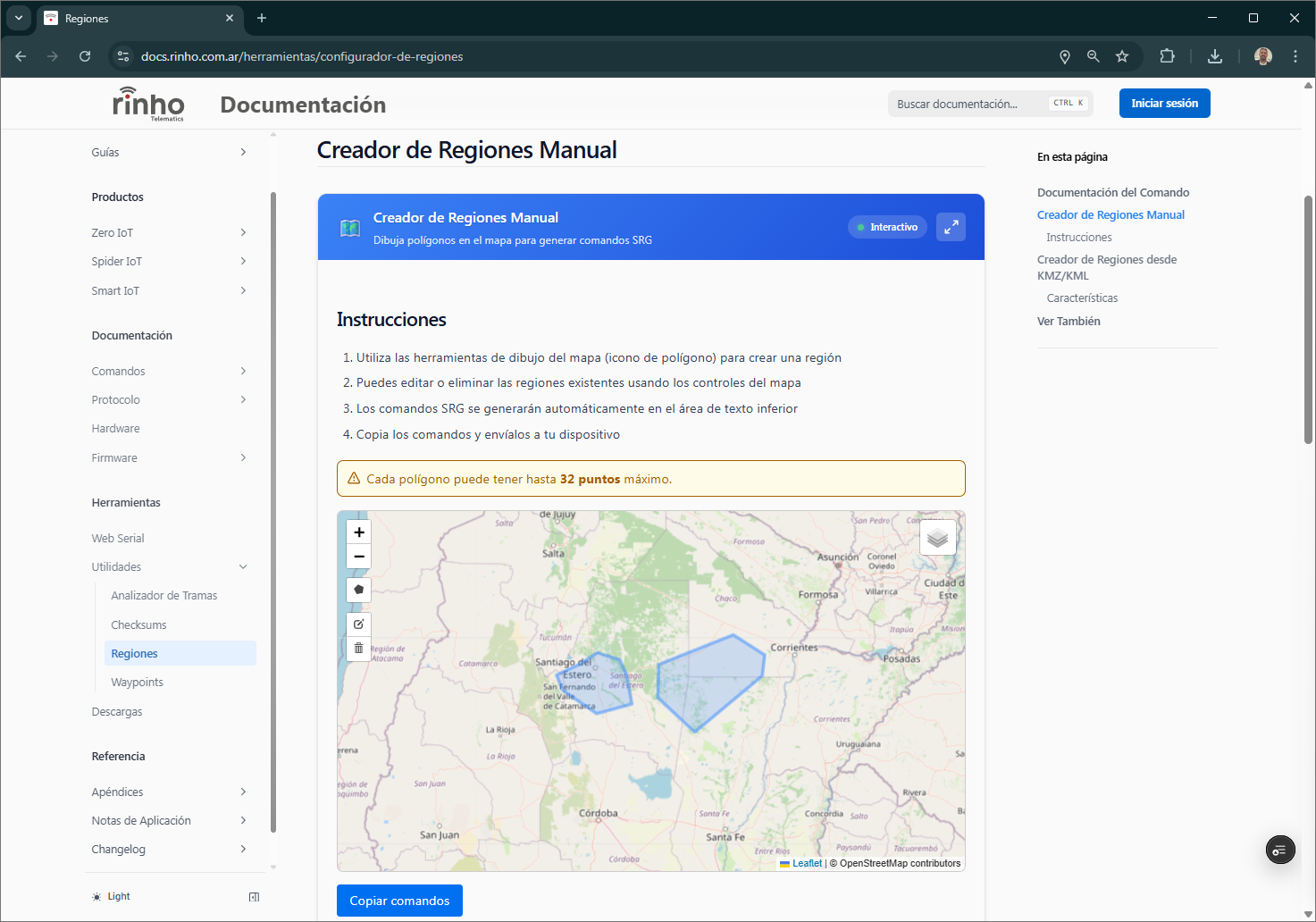Image resolution: width=1316 pixels, height=922 pixels.
Task: Click the browser downloads icon
Action: pyautogui.click(x=1214, y=56)
